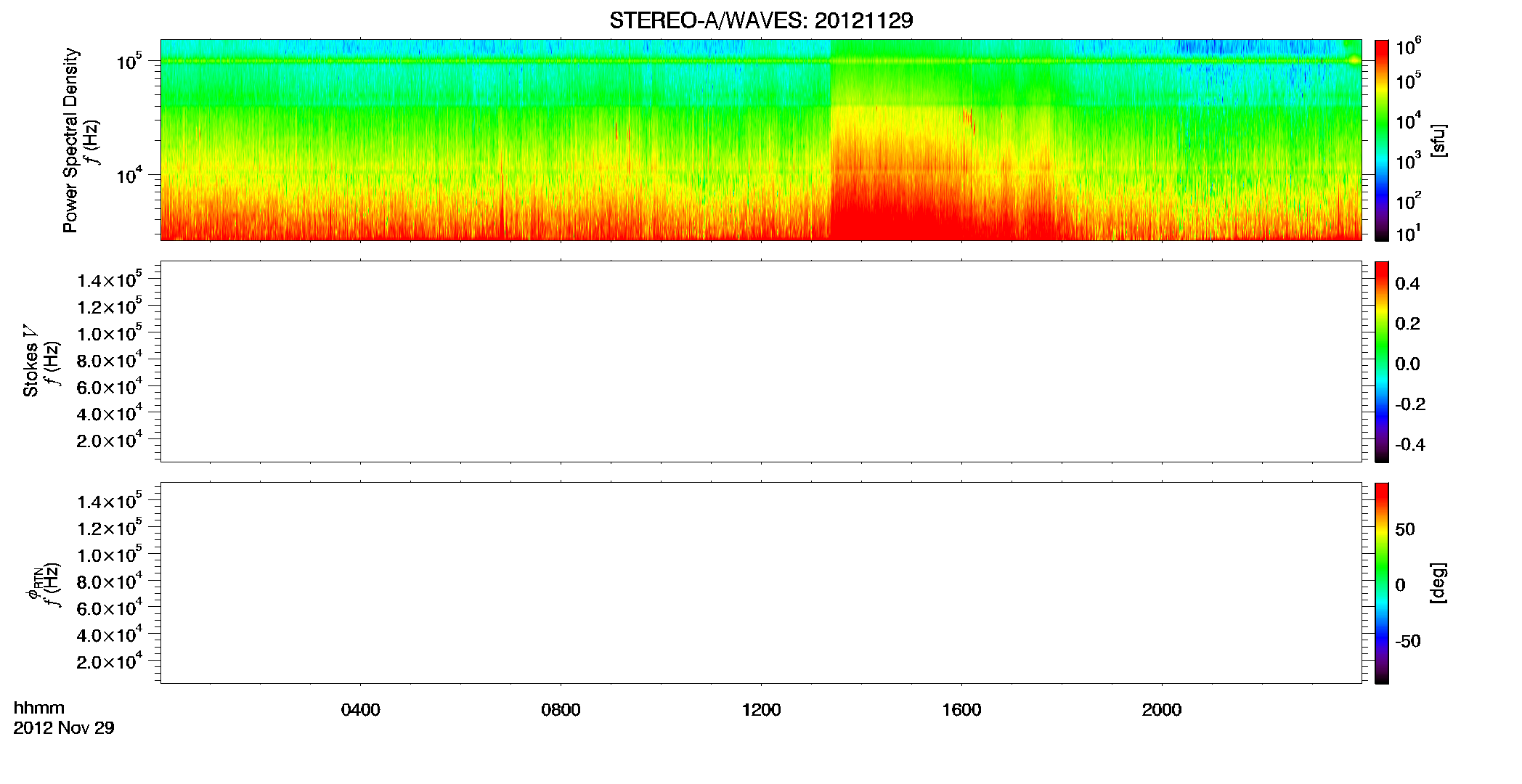Click the 0.4 label on Stokes color bar

(1407, 284)
